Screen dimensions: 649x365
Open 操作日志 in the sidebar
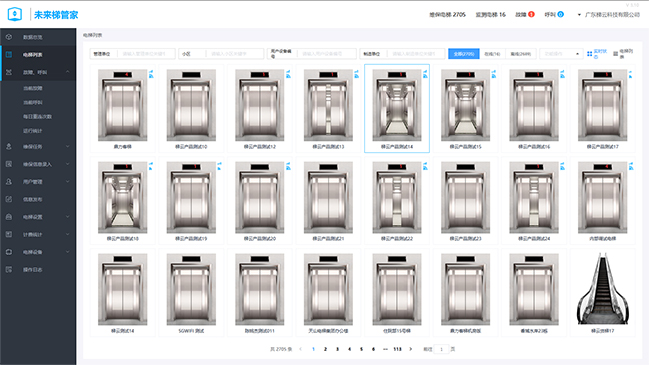tap(32, 270)
